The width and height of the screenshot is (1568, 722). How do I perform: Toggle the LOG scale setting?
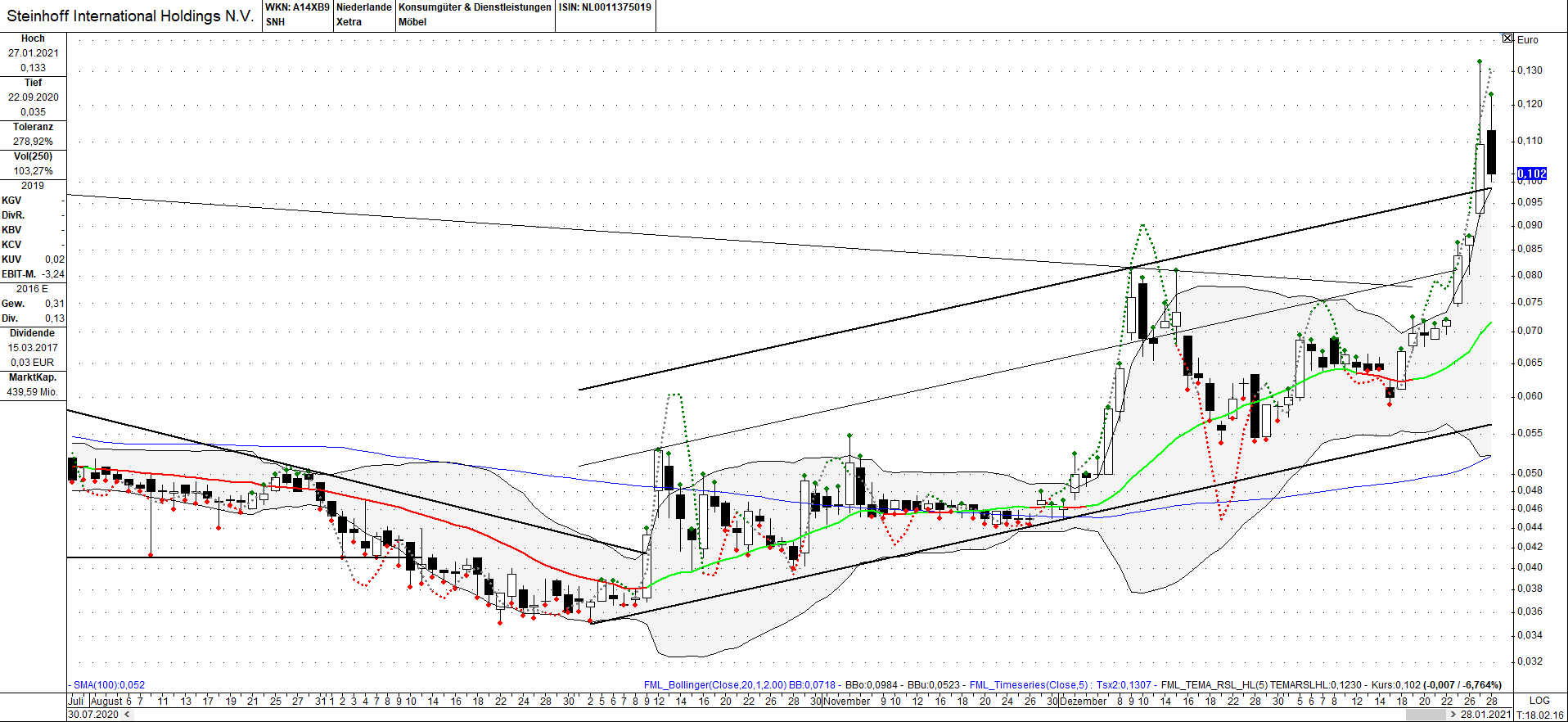[1539, 701]
